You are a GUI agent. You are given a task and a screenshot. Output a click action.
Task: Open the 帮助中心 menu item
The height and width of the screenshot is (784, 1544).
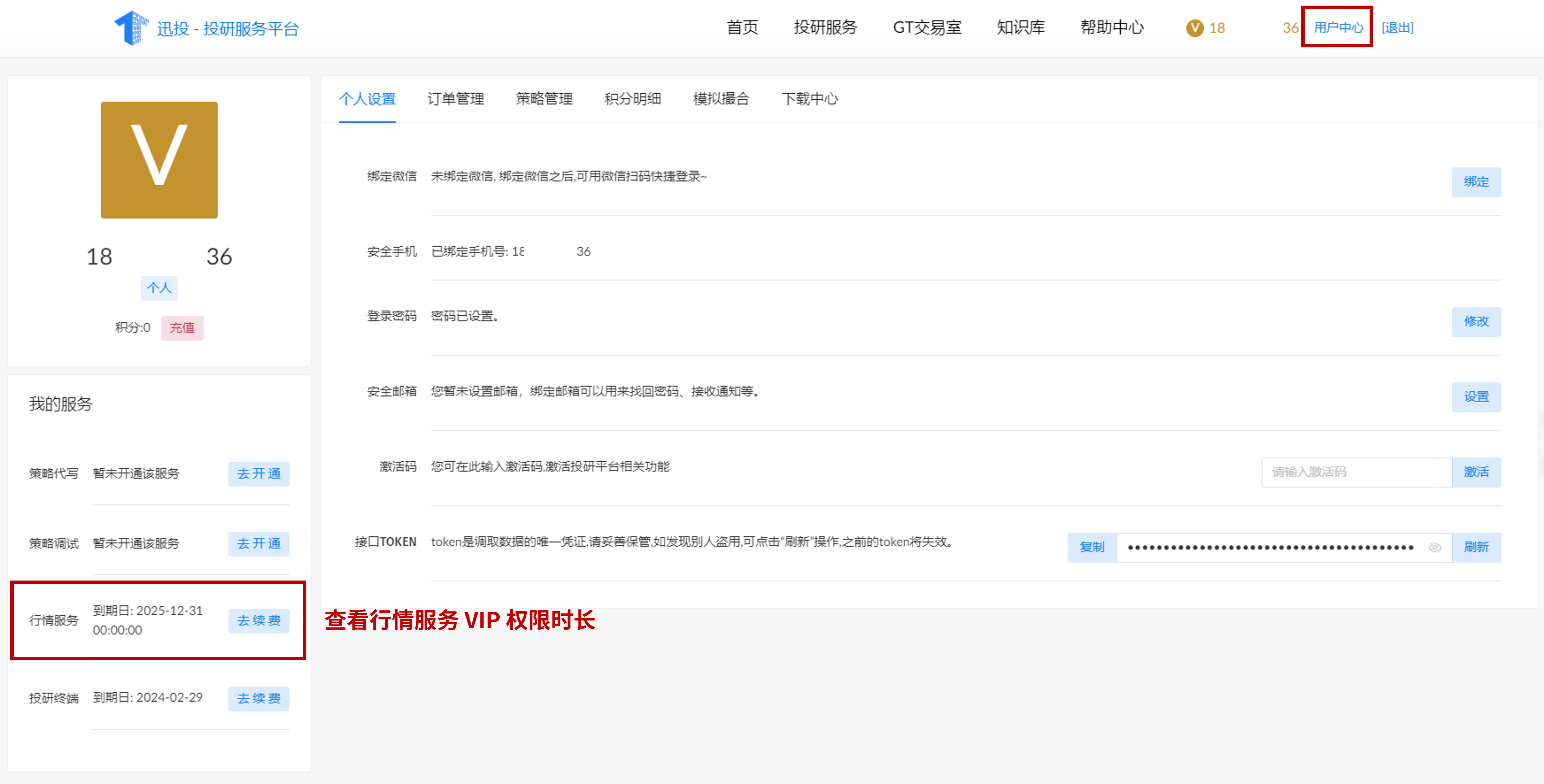1112,28
